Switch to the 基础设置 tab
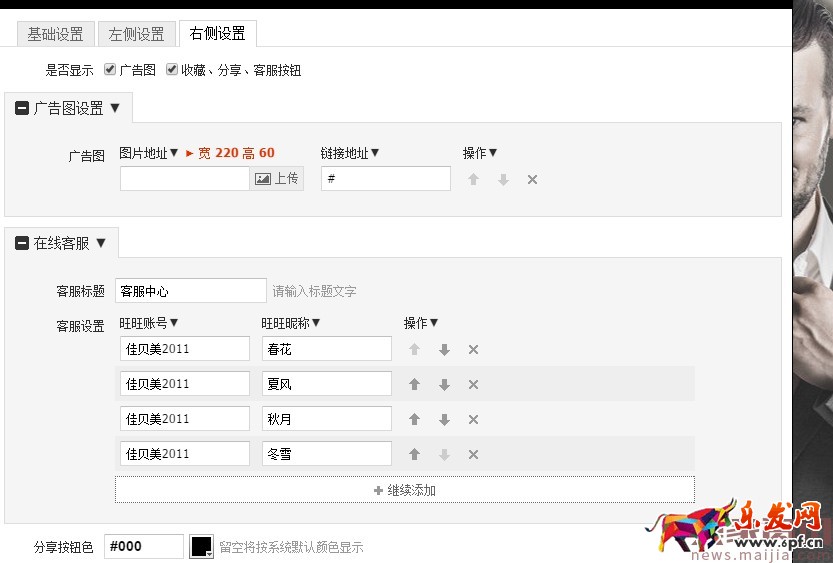This screenshot has height=563, width=833. (x=55, y=34)
